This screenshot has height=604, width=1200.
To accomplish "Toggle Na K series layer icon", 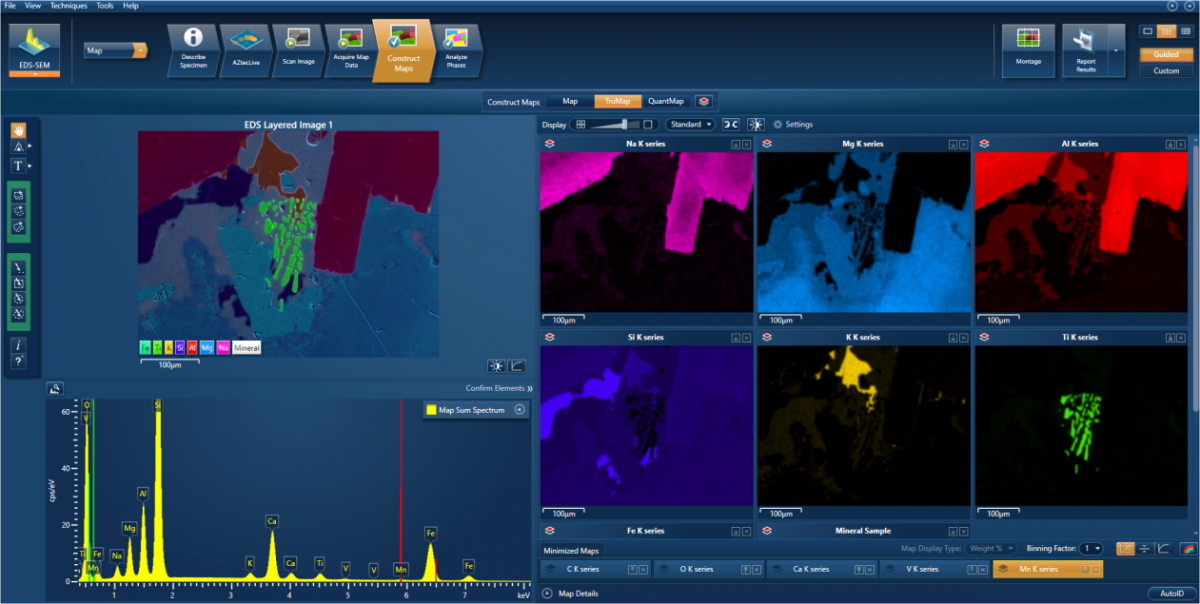I will pyautogui.click(x=550, y=144).
